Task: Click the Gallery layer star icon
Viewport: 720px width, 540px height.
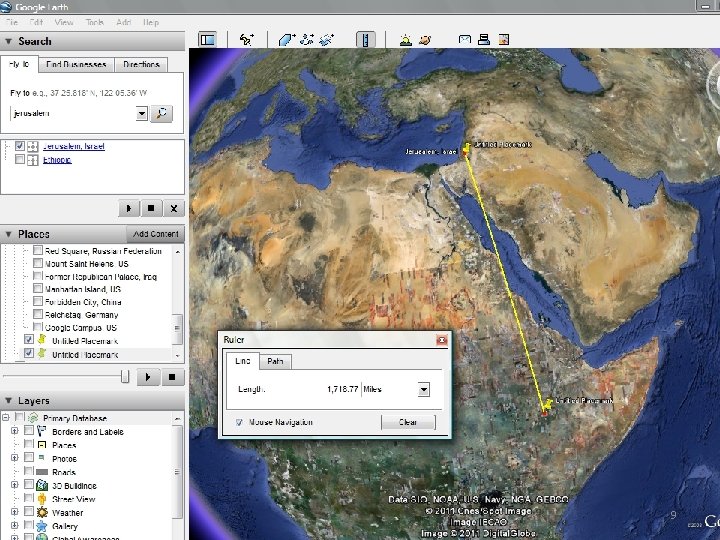Action: [x=42, y=526]
